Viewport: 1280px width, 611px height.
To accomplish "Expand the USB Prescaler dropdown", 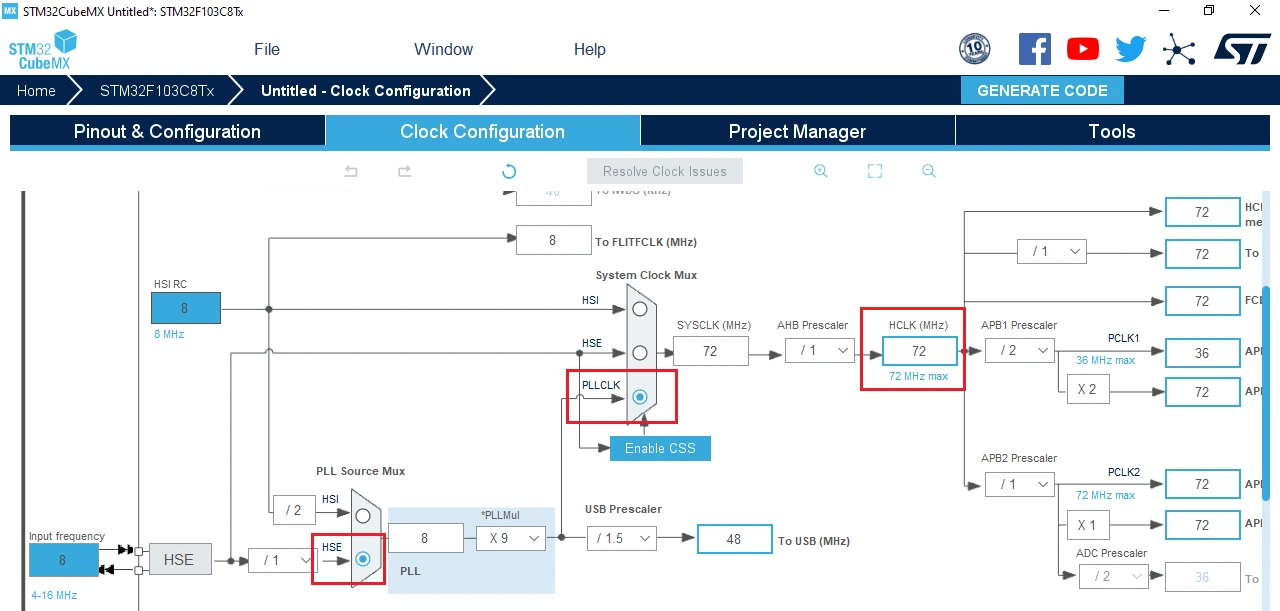I will coord(621,538).
